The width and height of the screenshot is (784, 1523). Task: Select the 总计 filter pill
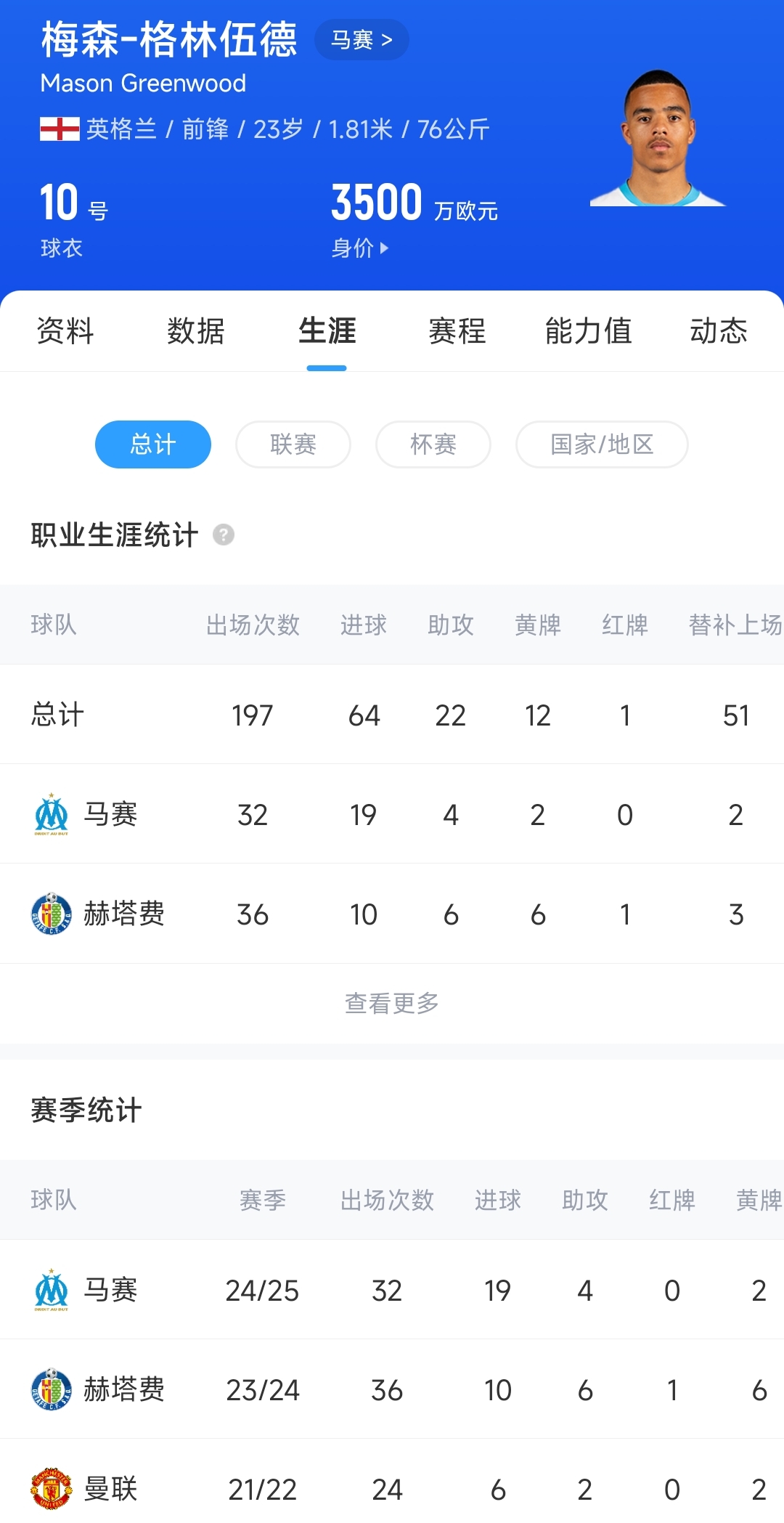[x=153, y=444]
